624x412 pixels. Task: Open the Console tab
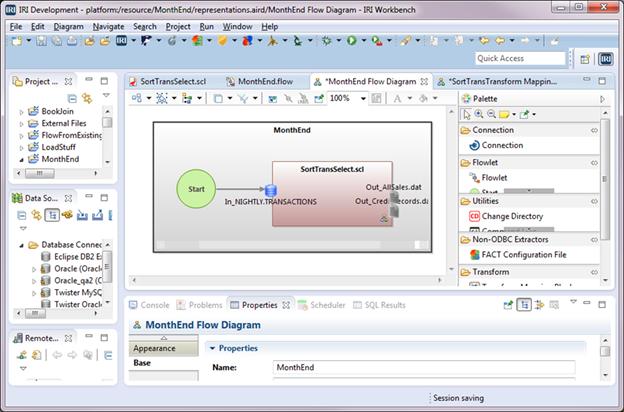[x=149, y=305]
